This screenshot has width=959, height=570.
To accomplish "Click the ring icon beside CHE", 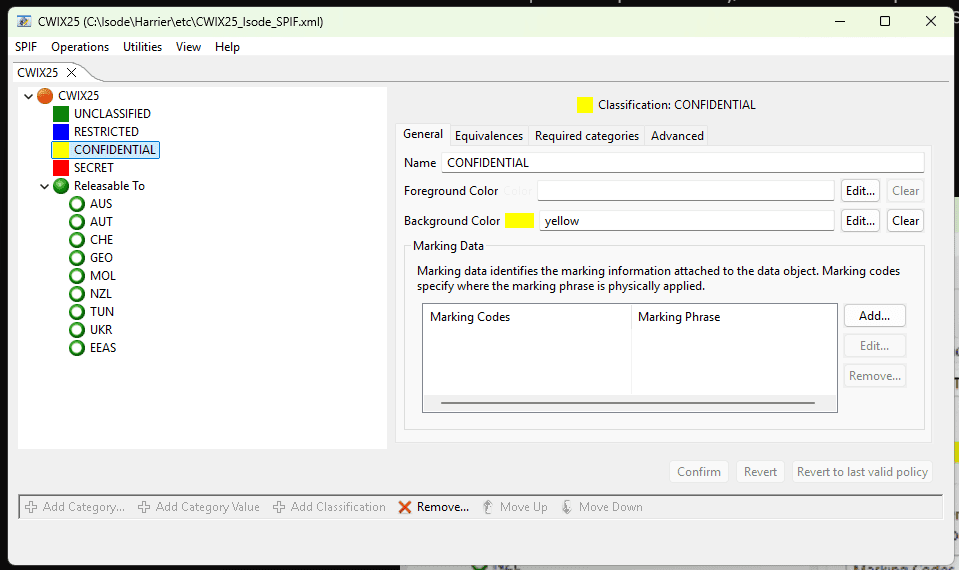I will click(x=76, y=240).
